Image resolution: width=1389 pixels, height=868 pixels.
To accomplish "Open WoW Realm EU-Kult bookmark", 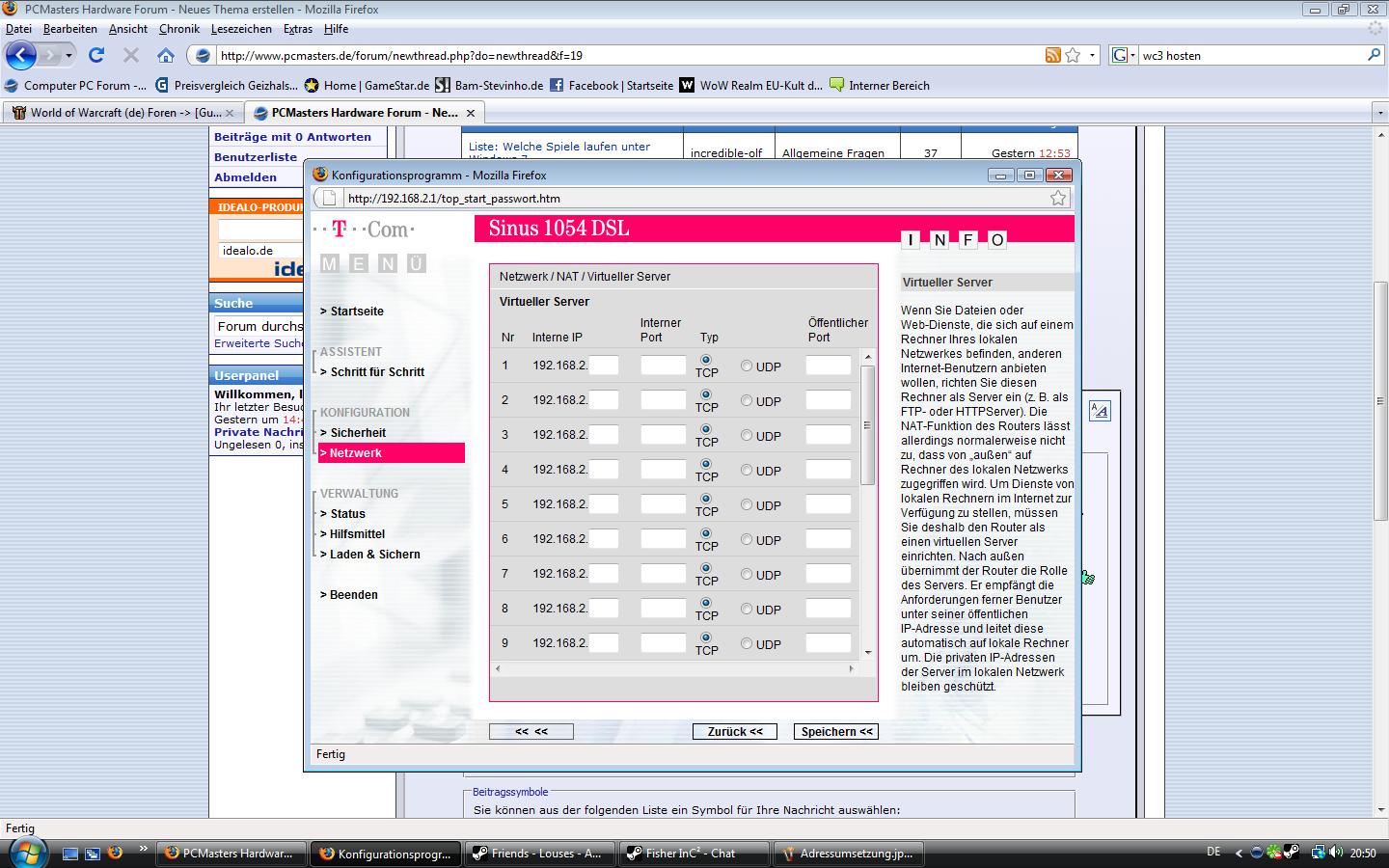I will (x=751, y=85).
